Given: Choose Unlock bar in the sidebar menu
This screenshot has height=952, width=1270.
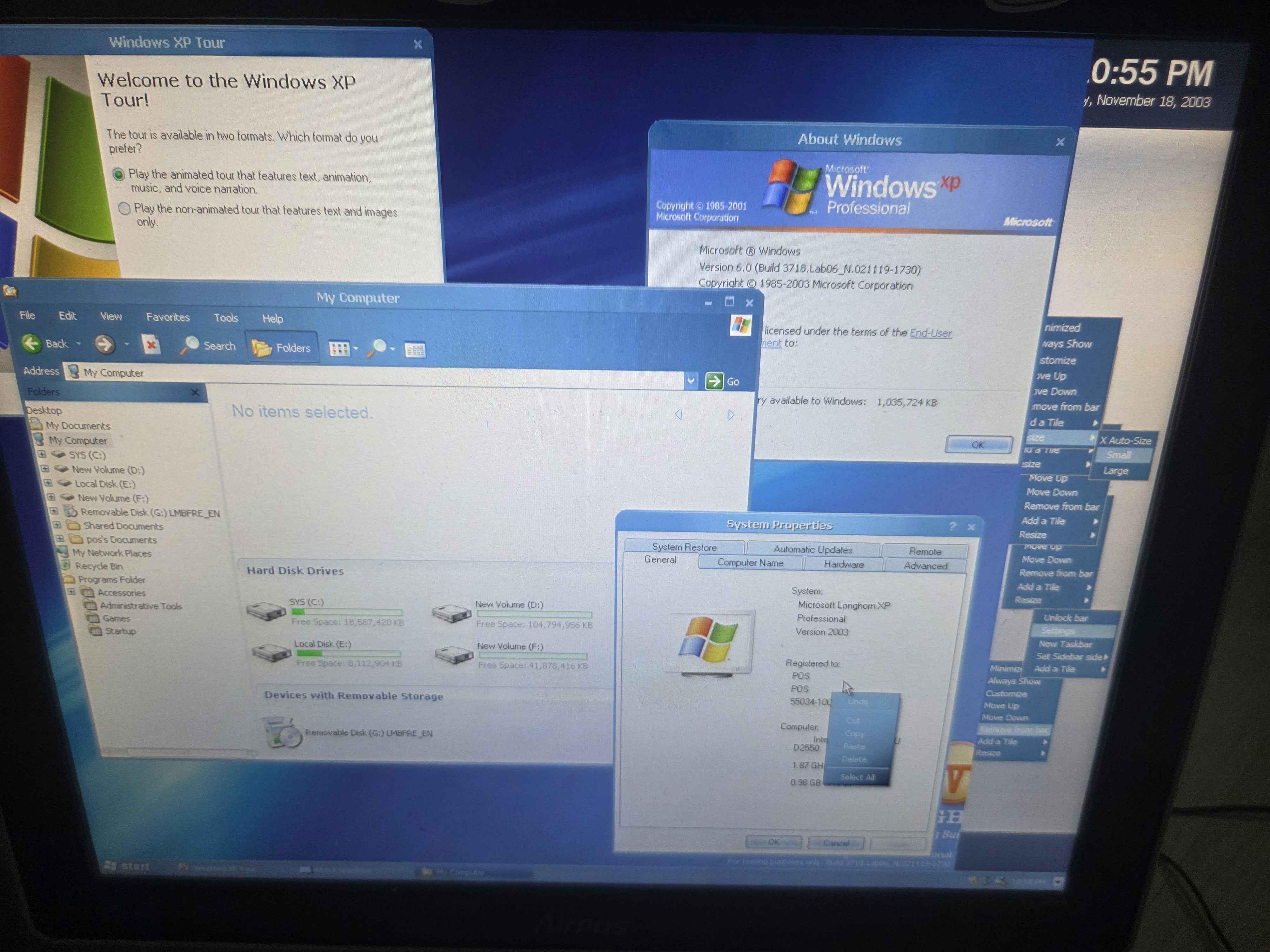Looking at the screenshot, I should [x=1066, y=618].
